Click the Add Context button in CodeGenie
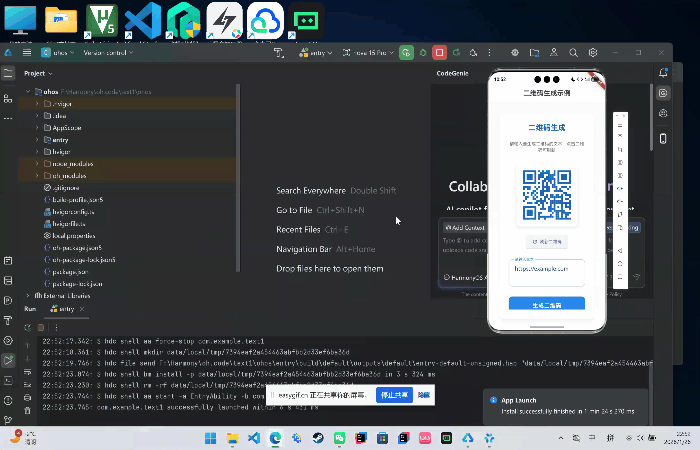 pyautogui.click(x=464, y=228)
